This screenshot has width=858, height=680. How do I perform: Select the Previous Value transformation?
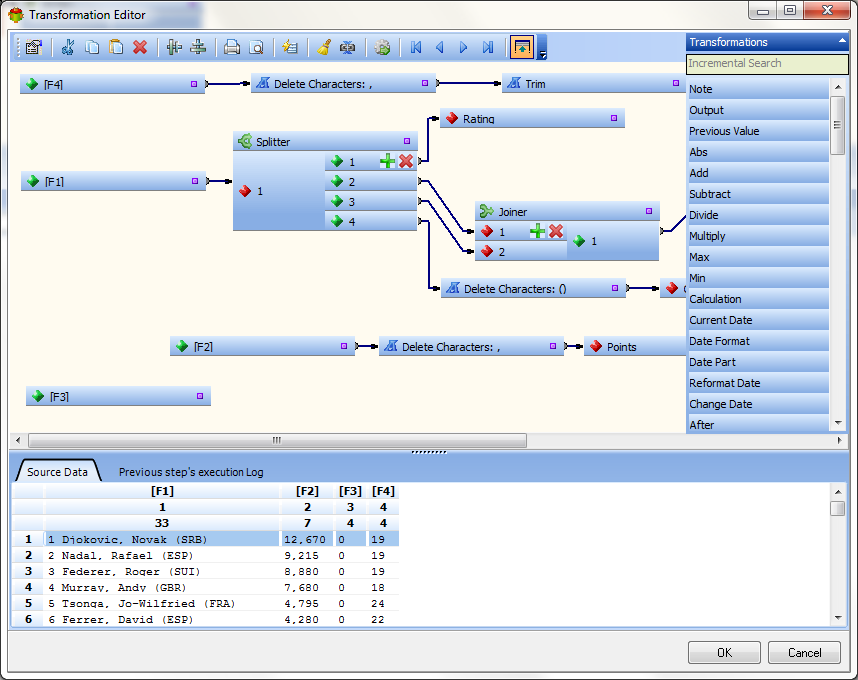click(758, 131)
